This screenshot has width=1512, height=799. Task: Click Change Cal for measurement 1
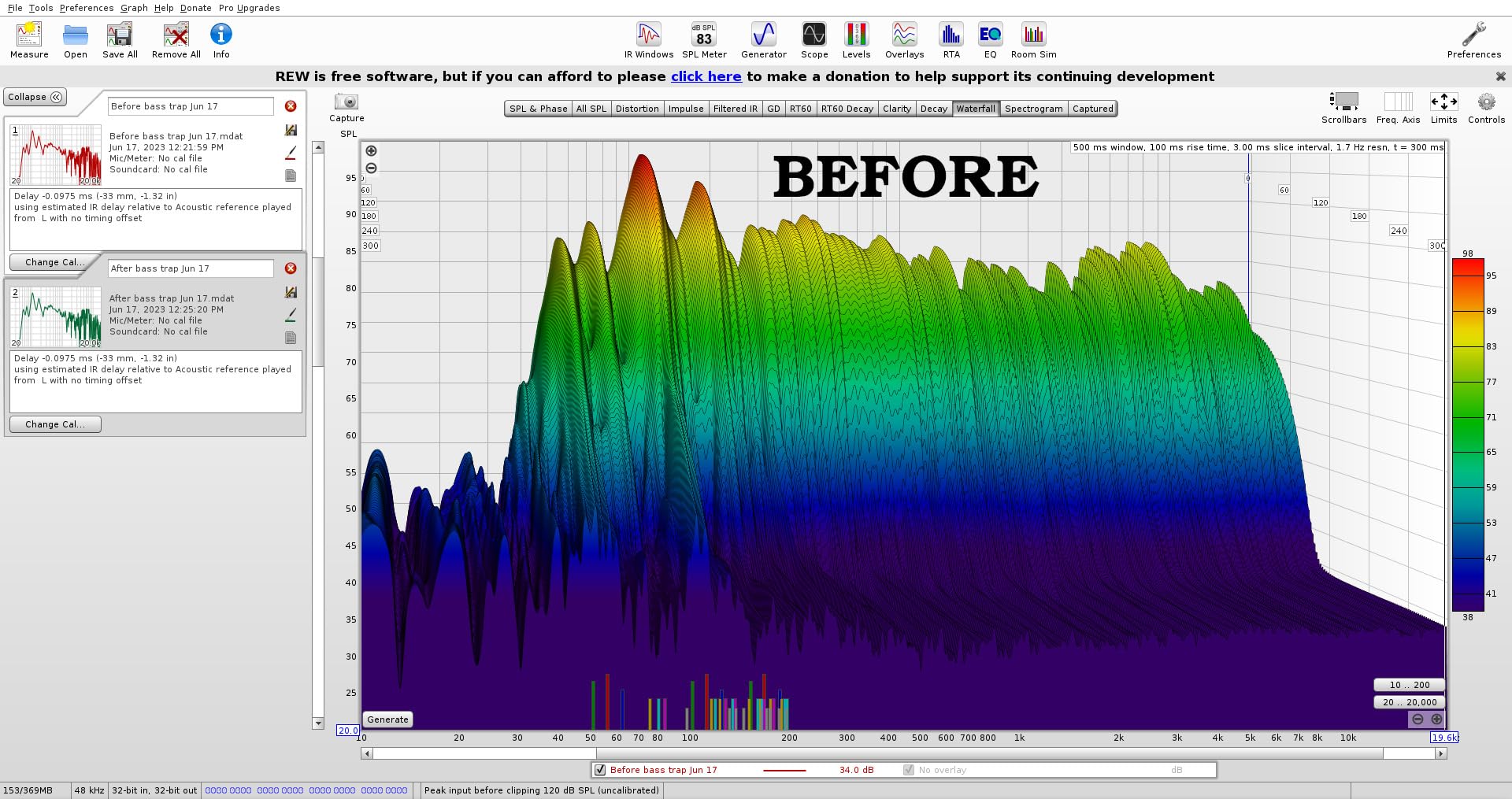(55, 262)
